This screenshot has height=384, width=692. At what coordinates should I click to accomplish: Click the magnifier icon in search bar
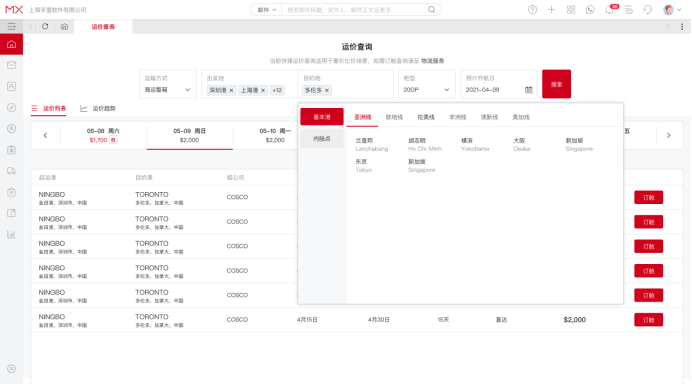(432, 9)
